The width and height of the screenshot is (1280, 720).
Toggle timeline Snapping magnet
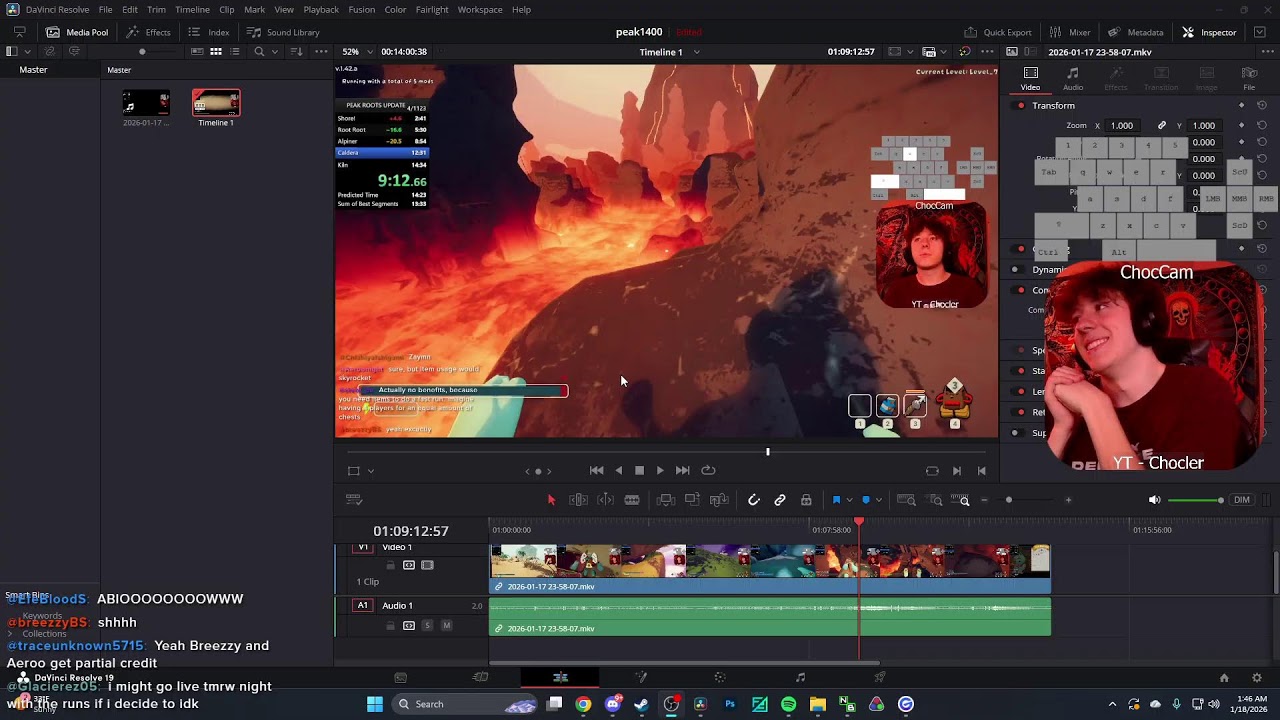coord(754,500)
